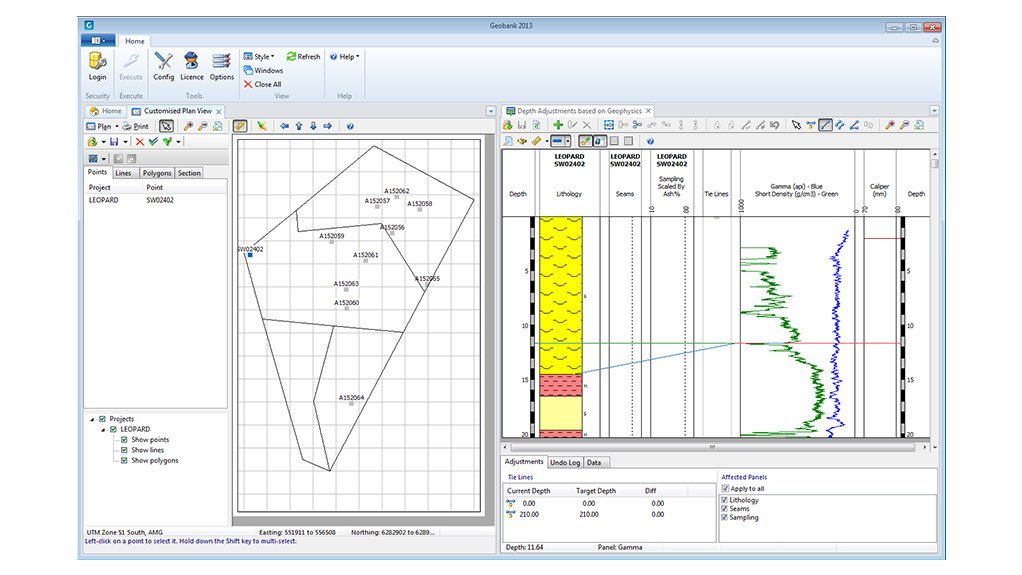Switch to the Data tab
This screenshot has height=575, width=1022.
click(594, 463)
